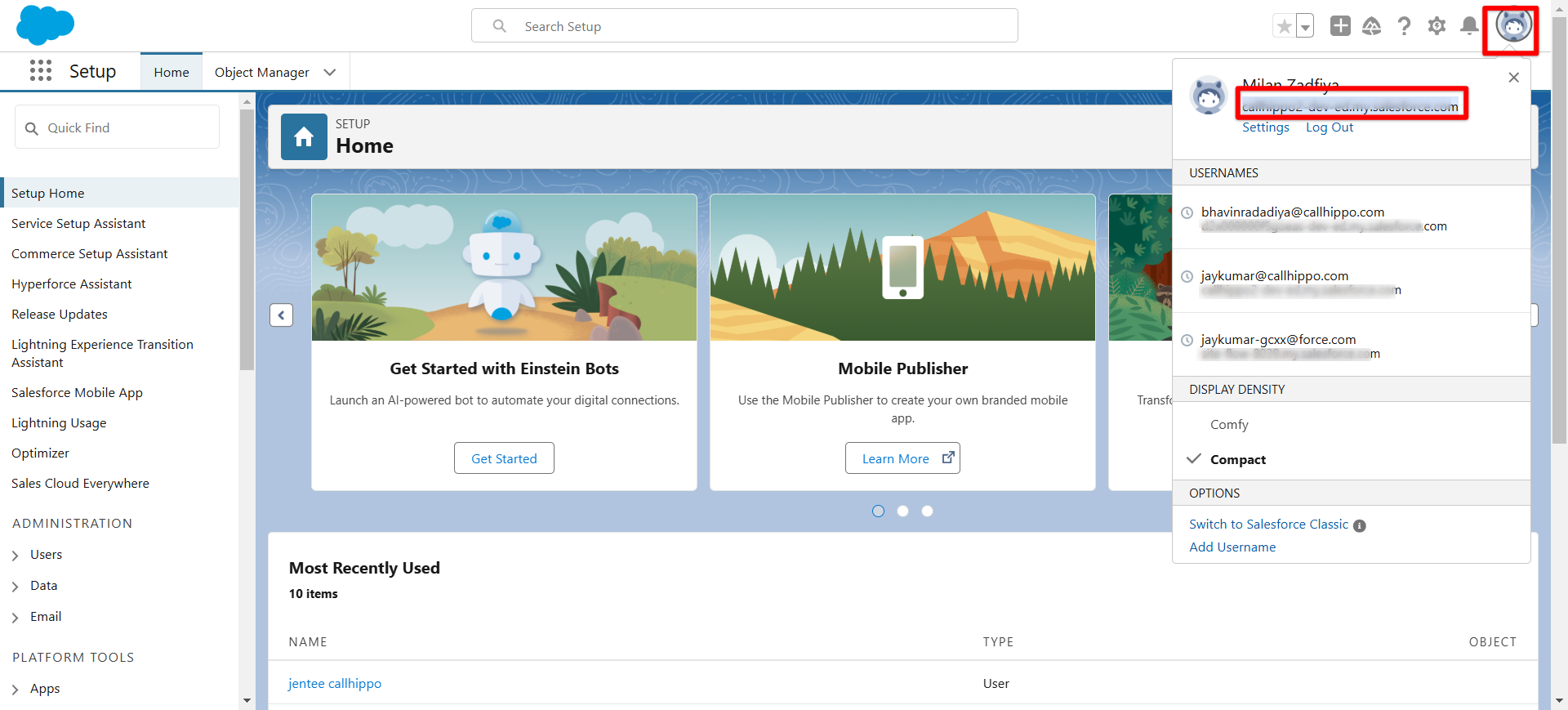Image resolution: width=1568 pixels, height=710 pixels.
Task: Open Salesforce Mobile App setup
Action: click(77, 392)
